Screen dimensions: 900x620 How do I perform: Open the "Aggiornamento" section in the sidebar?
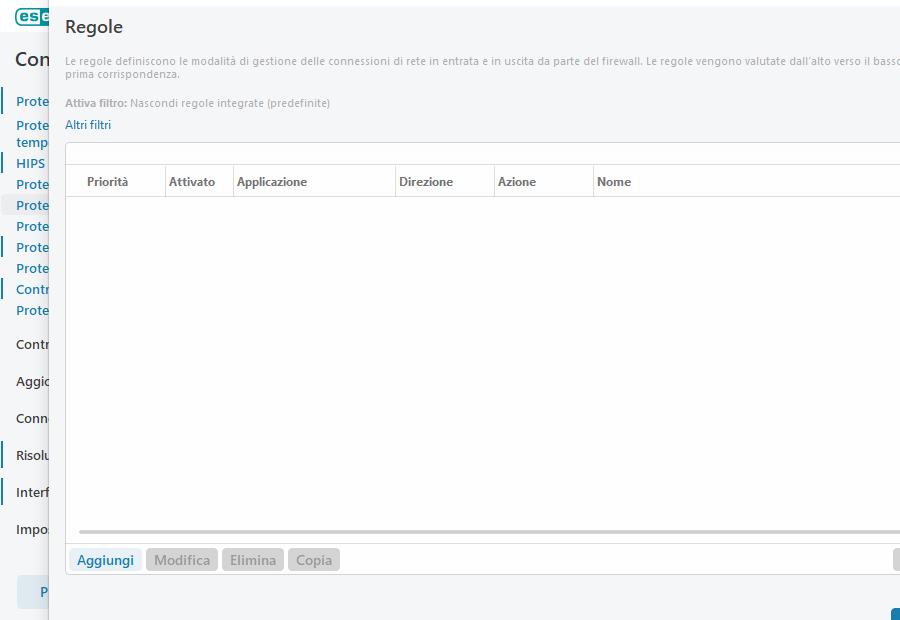pos(31,381)
